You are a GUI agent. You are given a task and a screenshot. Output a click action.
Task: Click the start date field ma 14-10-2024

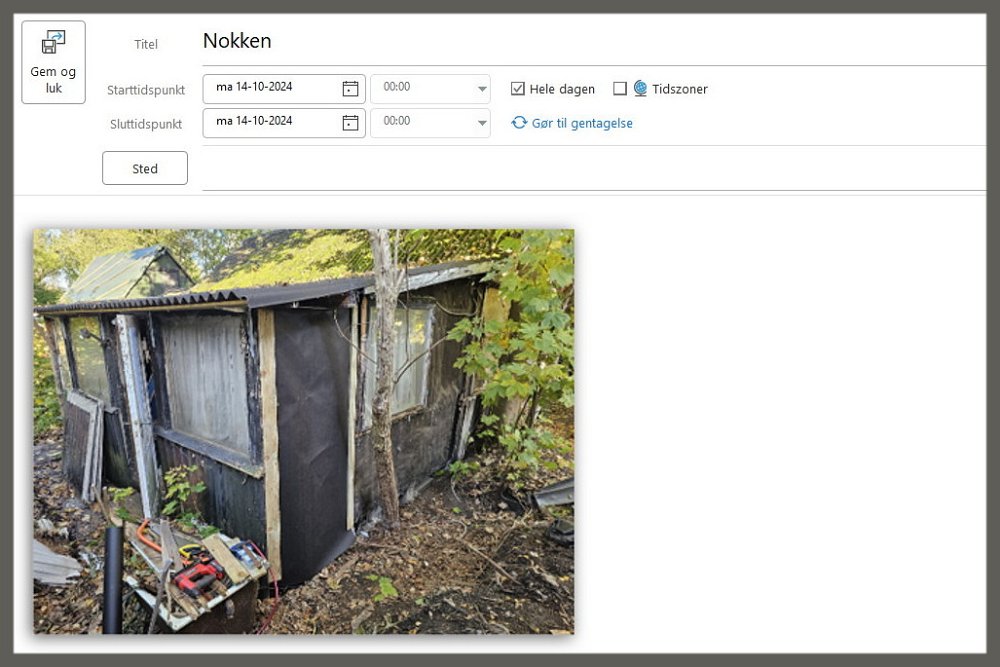click(x=284, y=89)
